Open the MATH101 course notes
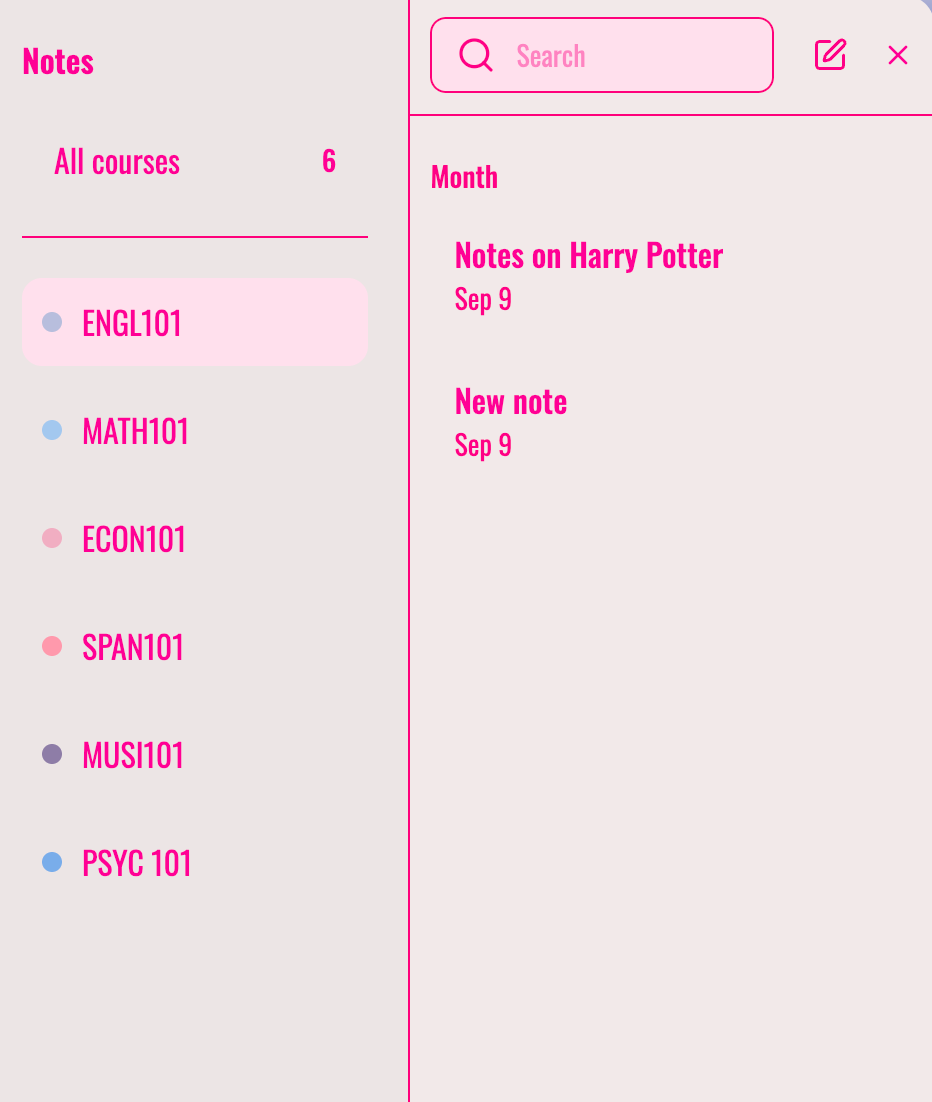 click(195, 430)
